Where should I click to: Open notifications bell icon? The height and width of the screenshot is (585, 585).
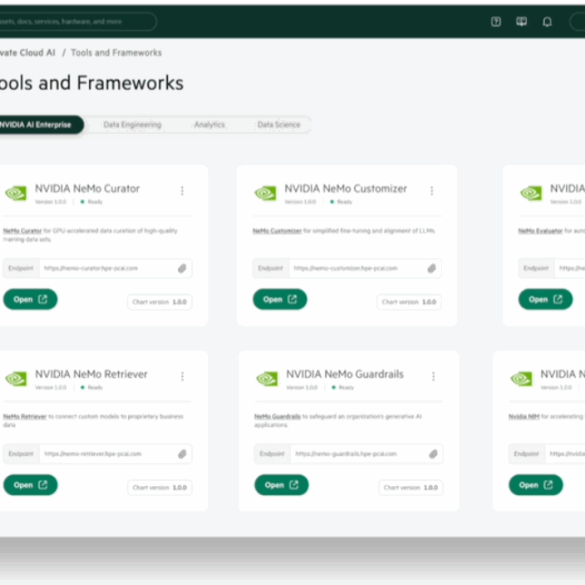[547, 22]
